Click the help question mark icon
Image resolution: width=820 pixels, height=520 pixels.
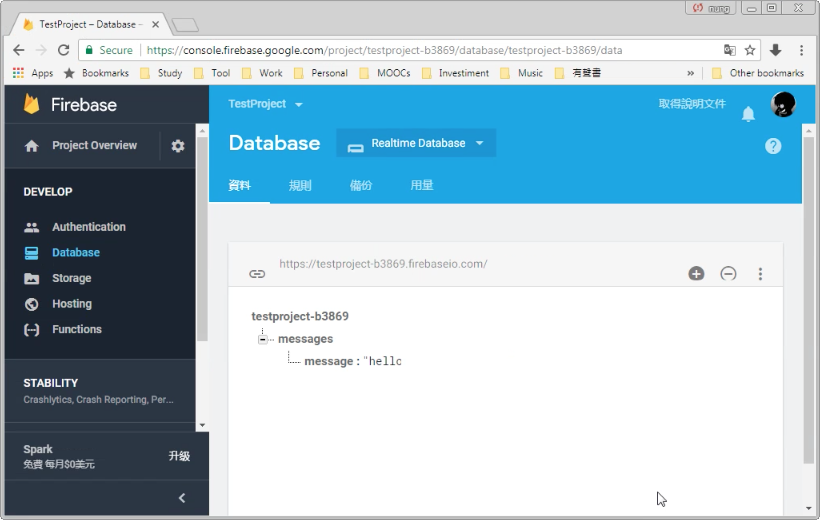pyautogui.click(x=773, y=146)
